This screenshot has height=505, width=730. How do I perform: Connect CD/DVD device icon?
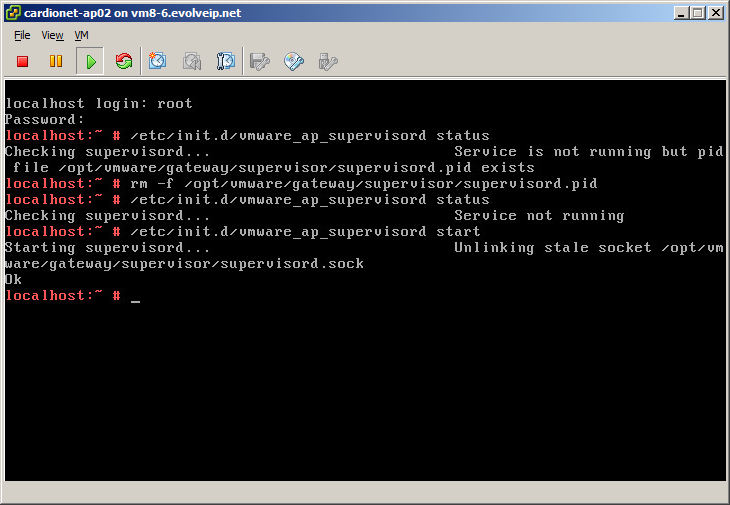pyautogui.click(x=294, y=62)
